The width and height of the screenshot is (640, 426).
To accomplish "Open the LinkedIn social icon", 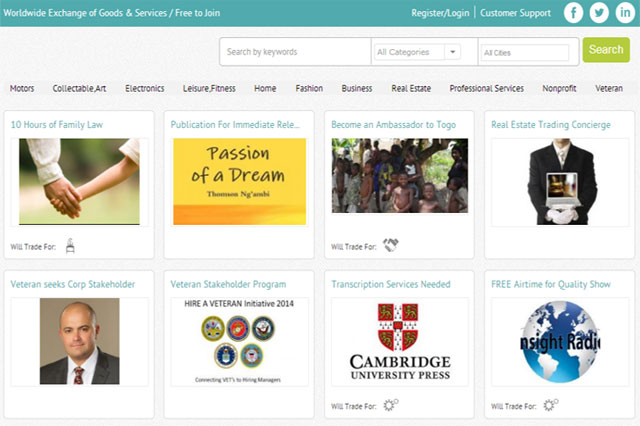I will coord(624,13).
